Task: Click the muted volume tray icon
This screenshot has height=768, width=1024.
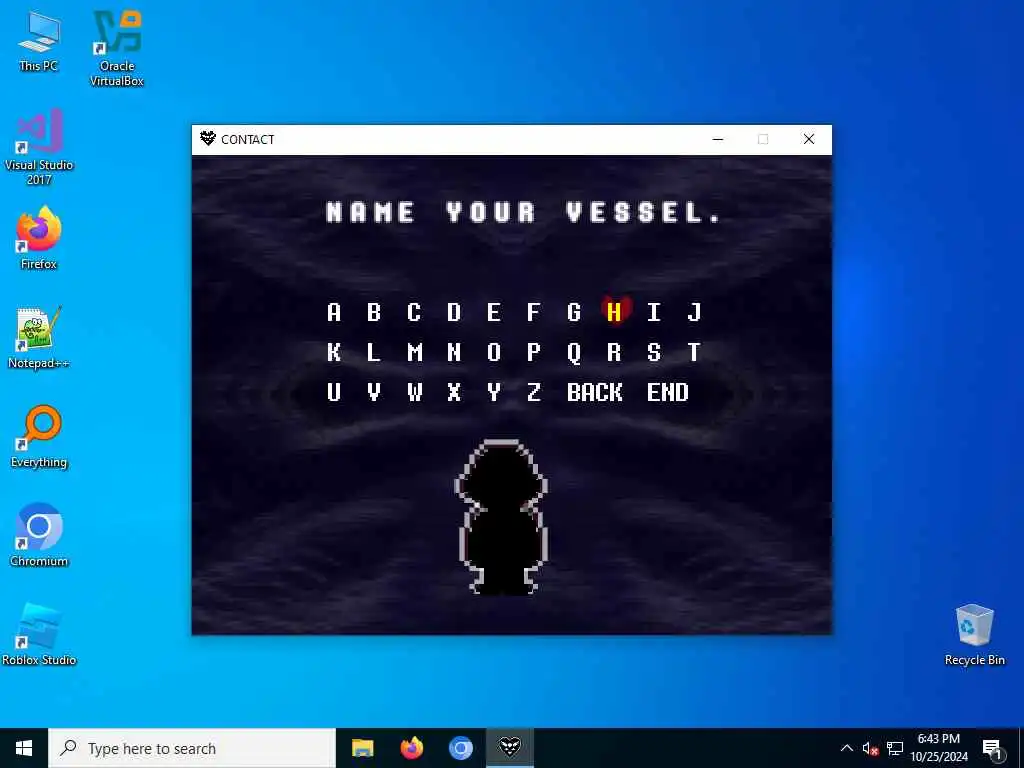Action: pyautogui.click(x=870, y=748)
